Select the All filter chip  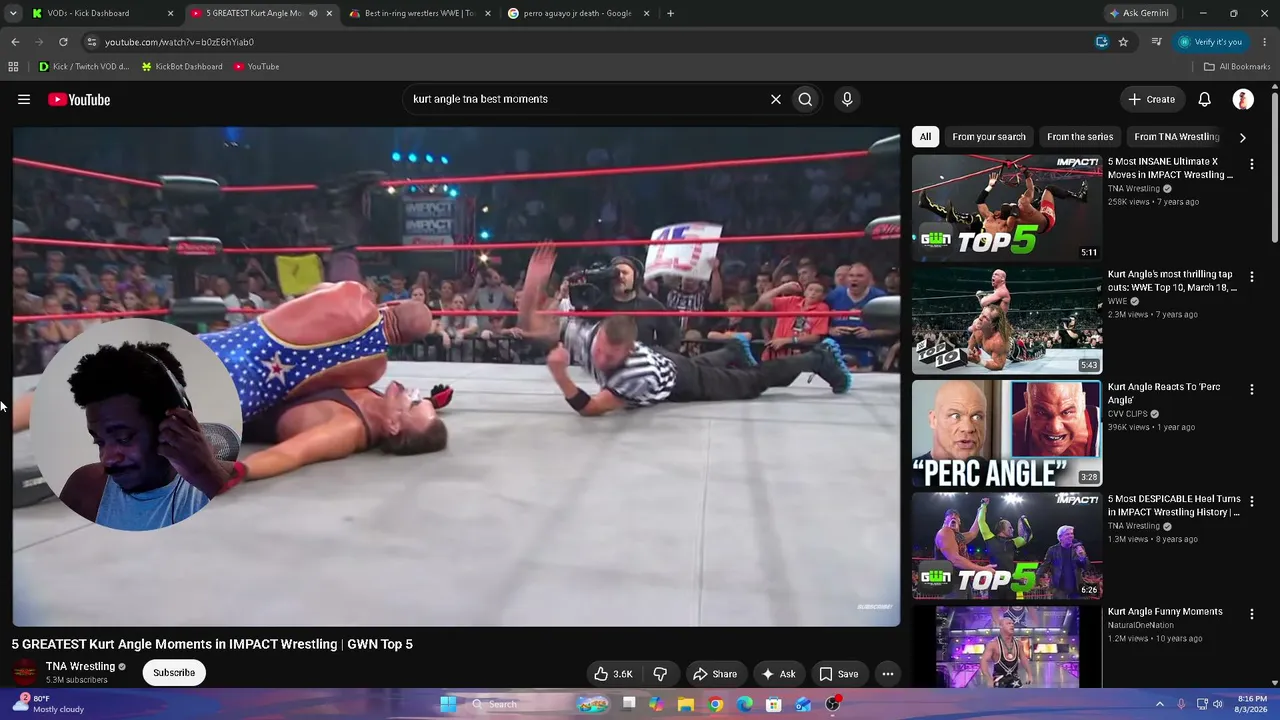coord(925,137)
